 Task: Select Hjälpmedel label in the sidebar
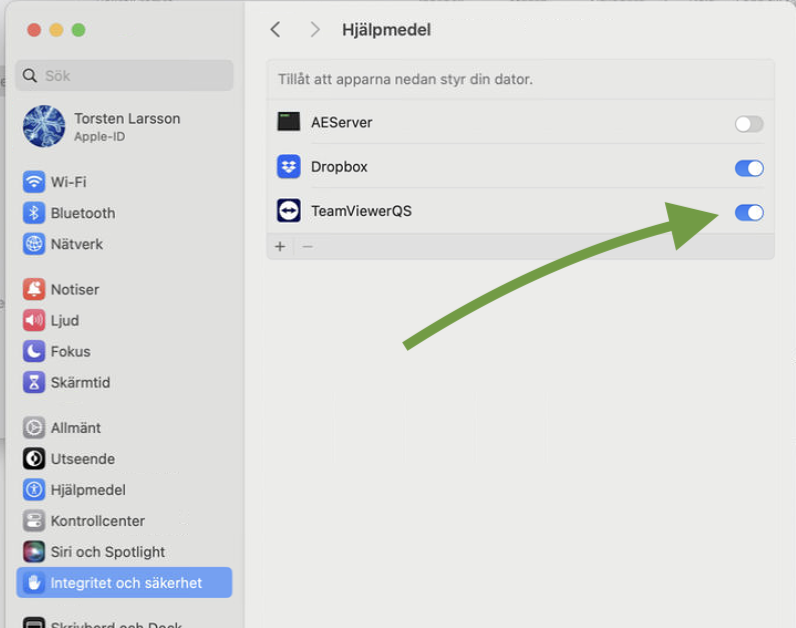(88, 490)
